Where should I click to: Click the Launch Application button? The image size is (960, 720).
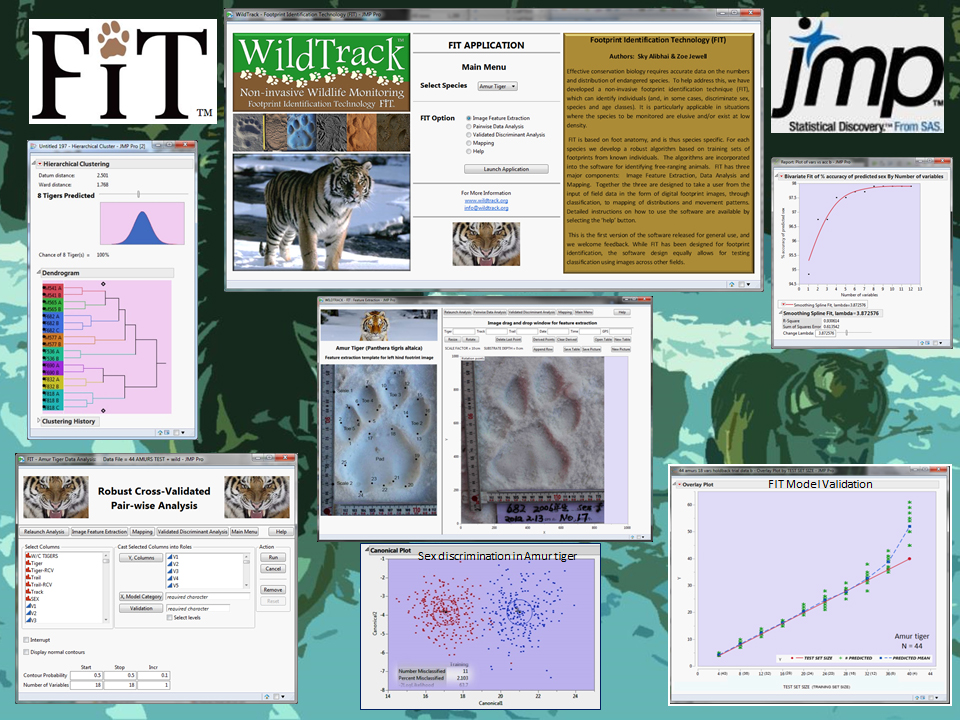click(506, 169)
